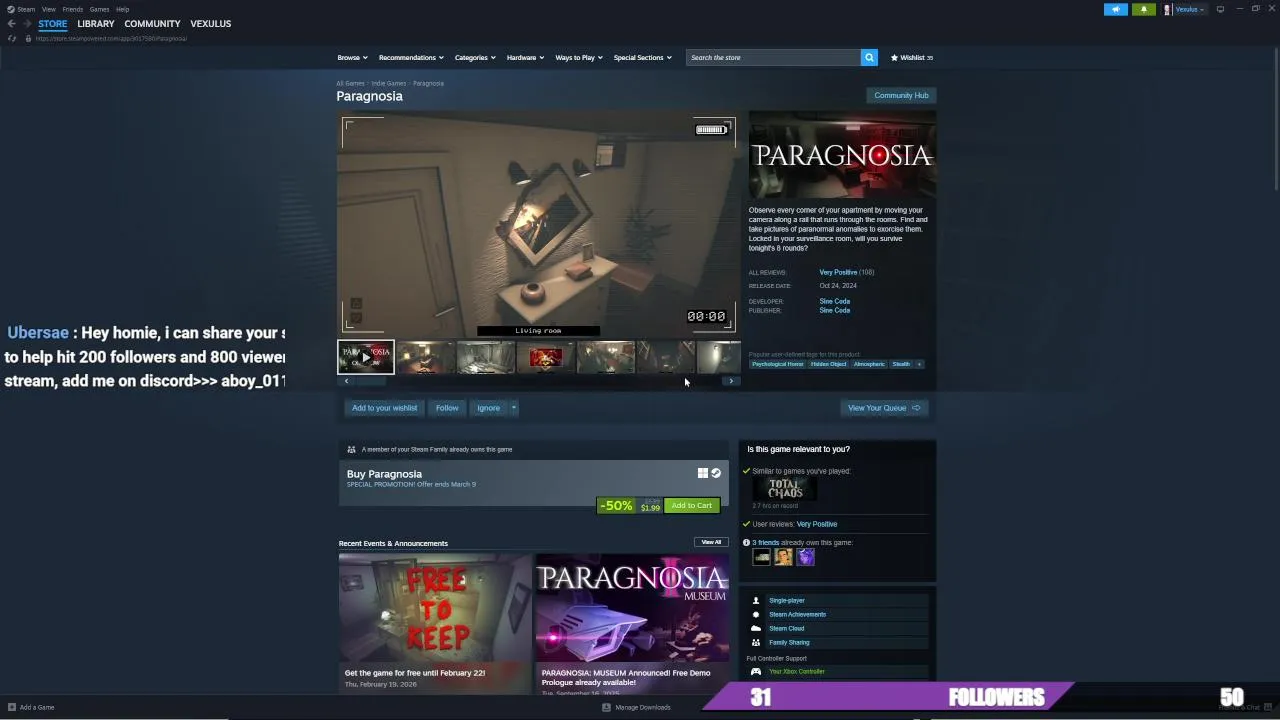Switch to the LIBRARY tab

point(96,23)
